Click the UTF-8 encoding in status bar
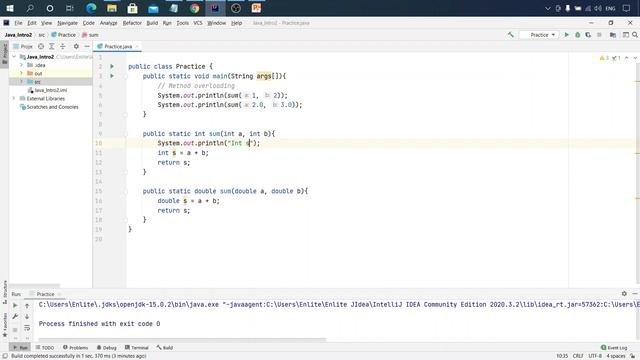The image size is (640, 360). (595, 356)
